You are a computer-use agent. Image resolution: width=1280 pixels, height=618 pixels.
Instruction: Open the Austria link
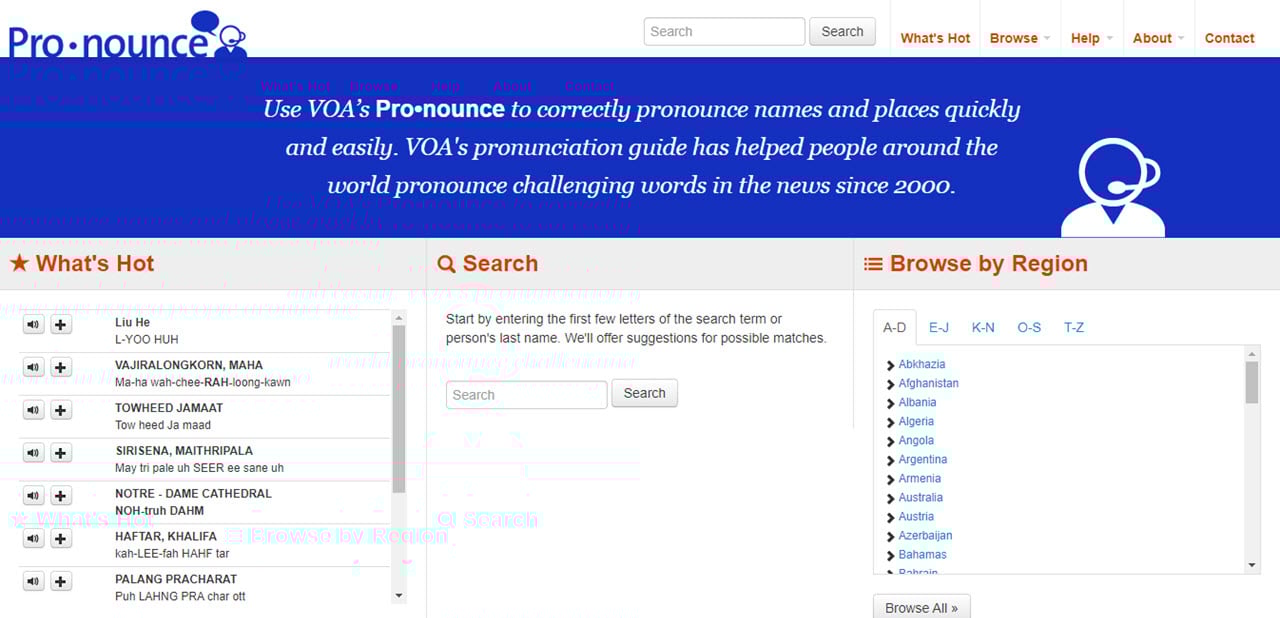click(916, 516)
